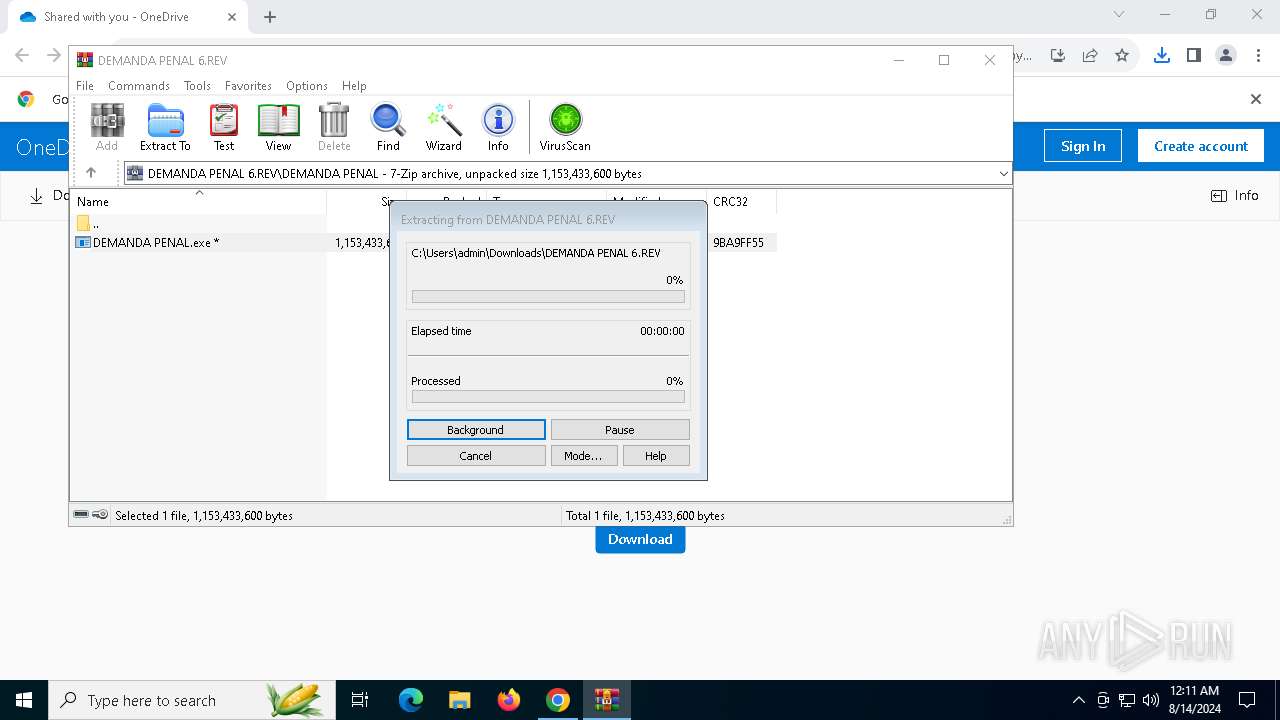Viewport: 1280px width, 720px height.
Task: Click Create account on OneDrive
Action: (1201, 146)
